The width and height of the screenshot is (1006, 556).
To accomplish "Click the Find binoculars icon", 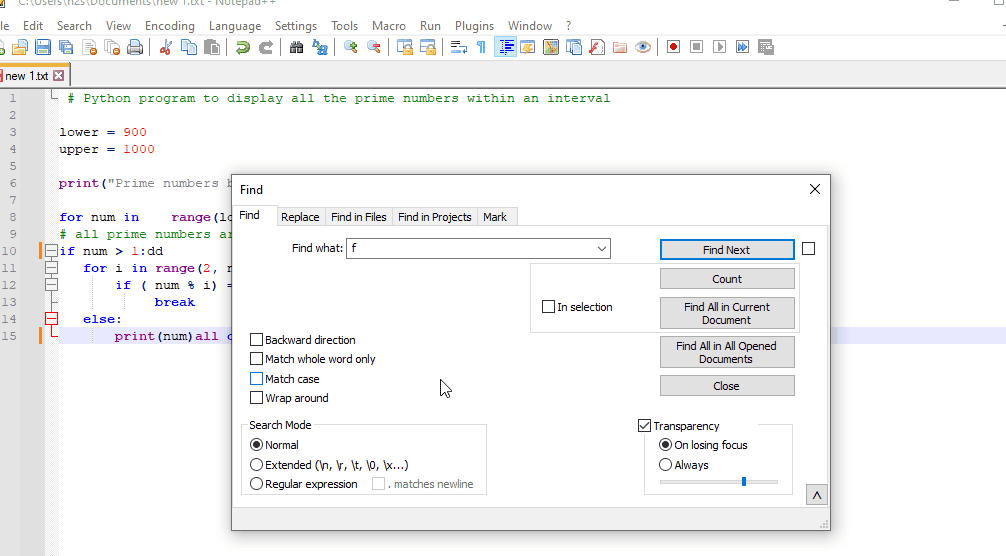I will coord(296,47).
